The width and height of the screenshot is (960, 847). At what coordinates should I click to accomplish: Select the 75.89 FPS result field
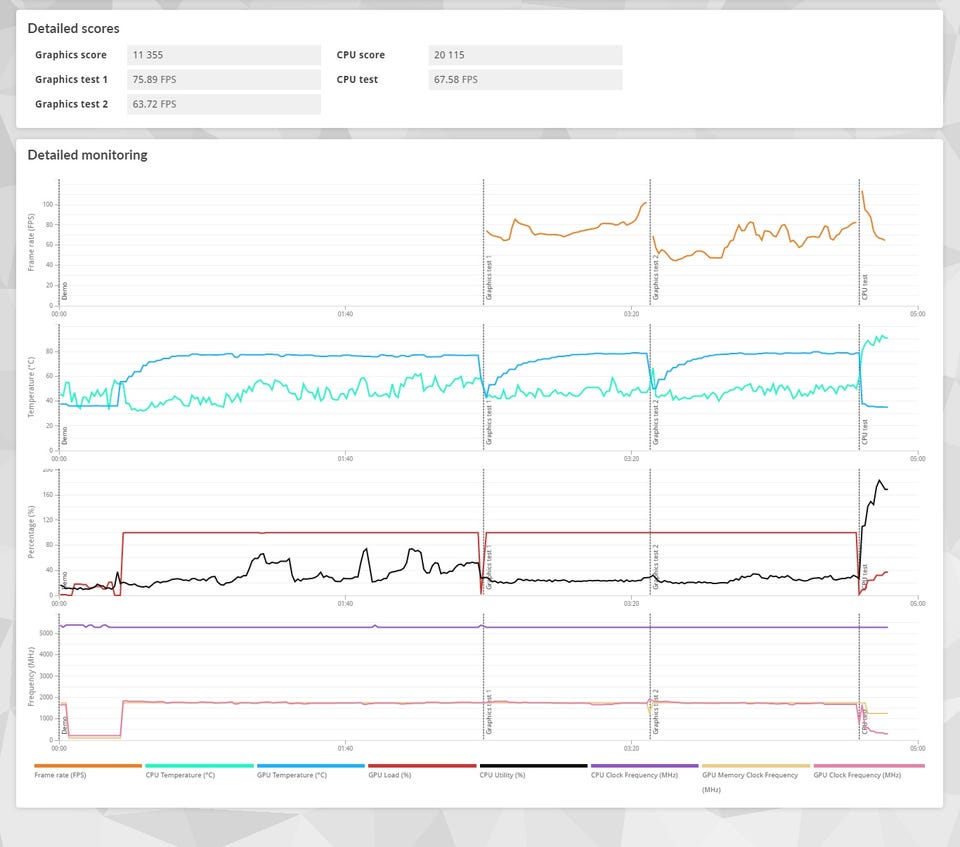point(223,80)
